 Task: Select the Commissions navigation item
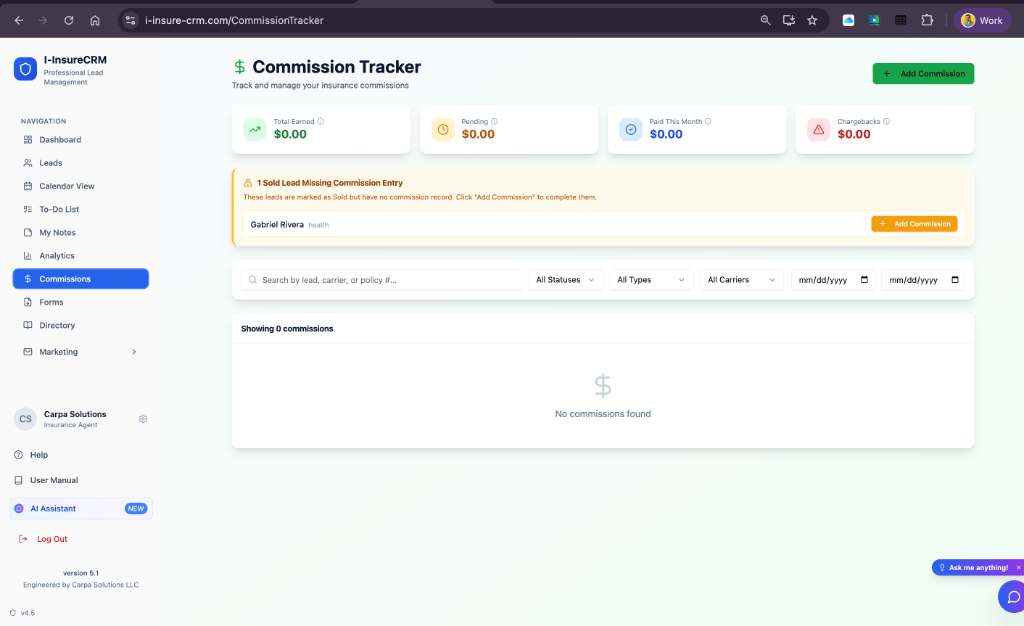pos(80,279)
